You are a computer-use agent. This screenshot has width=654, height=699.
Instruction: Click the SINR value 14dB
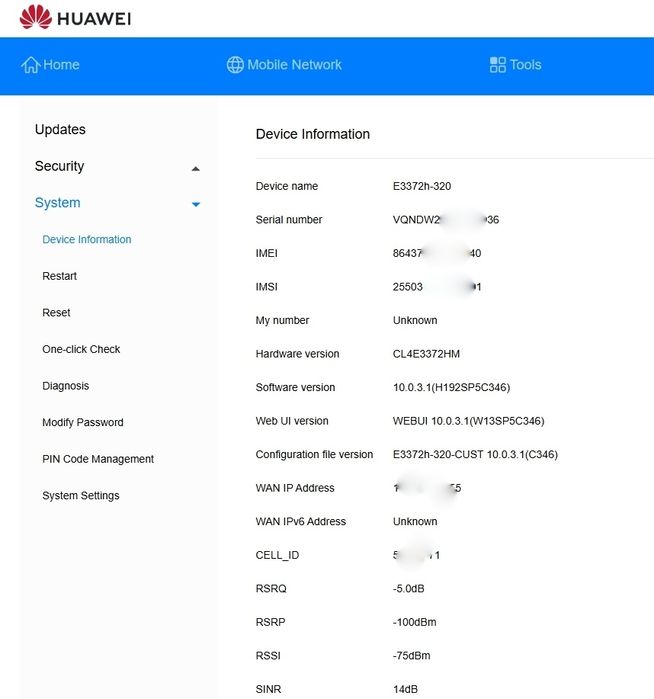point(405,689)
